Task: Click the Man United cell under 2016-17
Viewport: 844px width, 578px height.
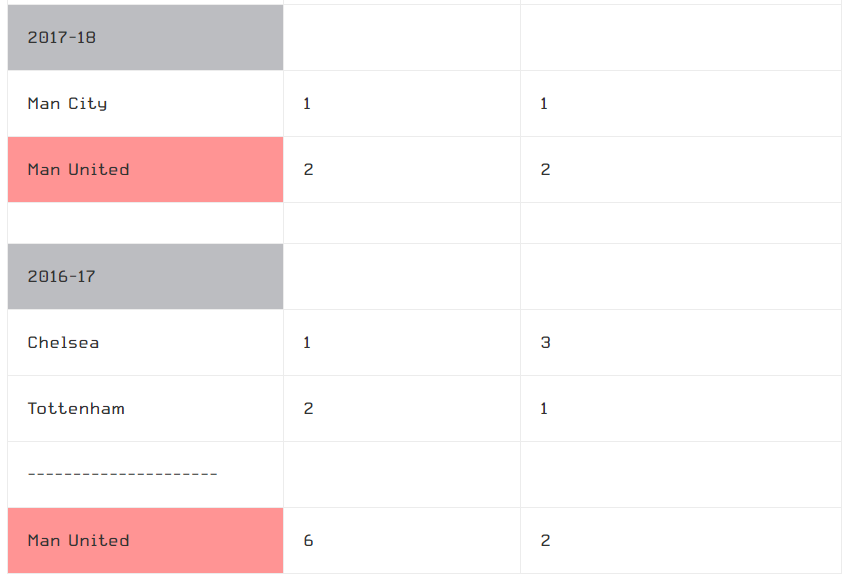Action: [x=145, y=541]
